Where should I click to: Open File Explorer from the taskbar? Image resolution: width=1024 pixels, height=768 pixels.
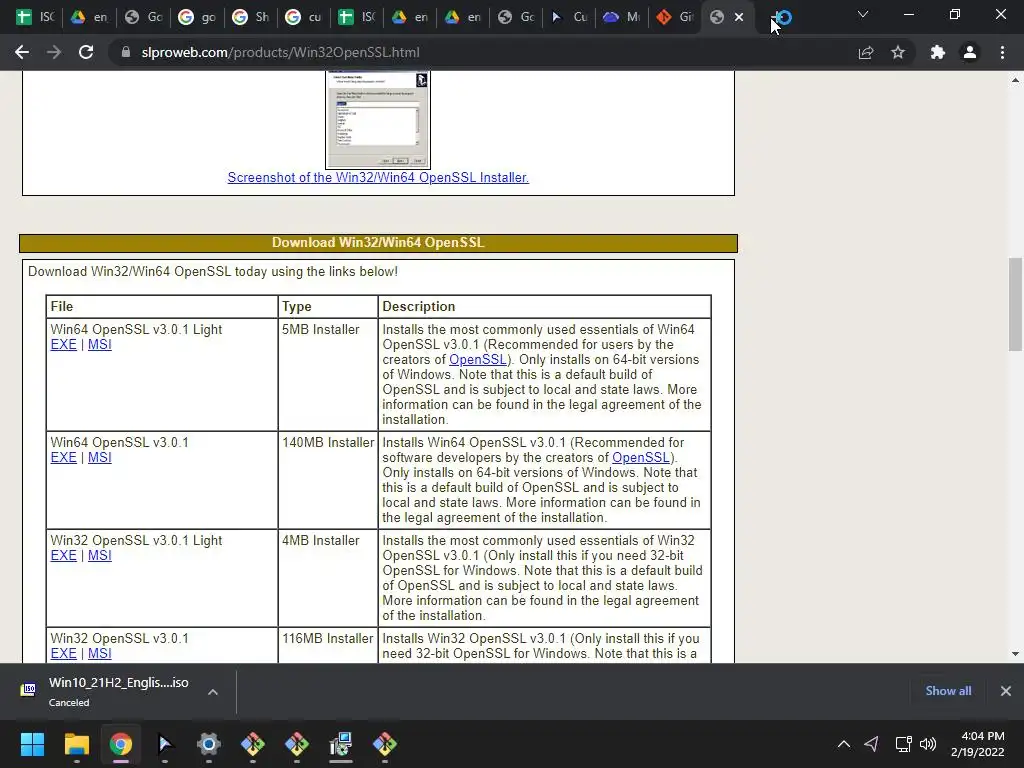[76, 744]
